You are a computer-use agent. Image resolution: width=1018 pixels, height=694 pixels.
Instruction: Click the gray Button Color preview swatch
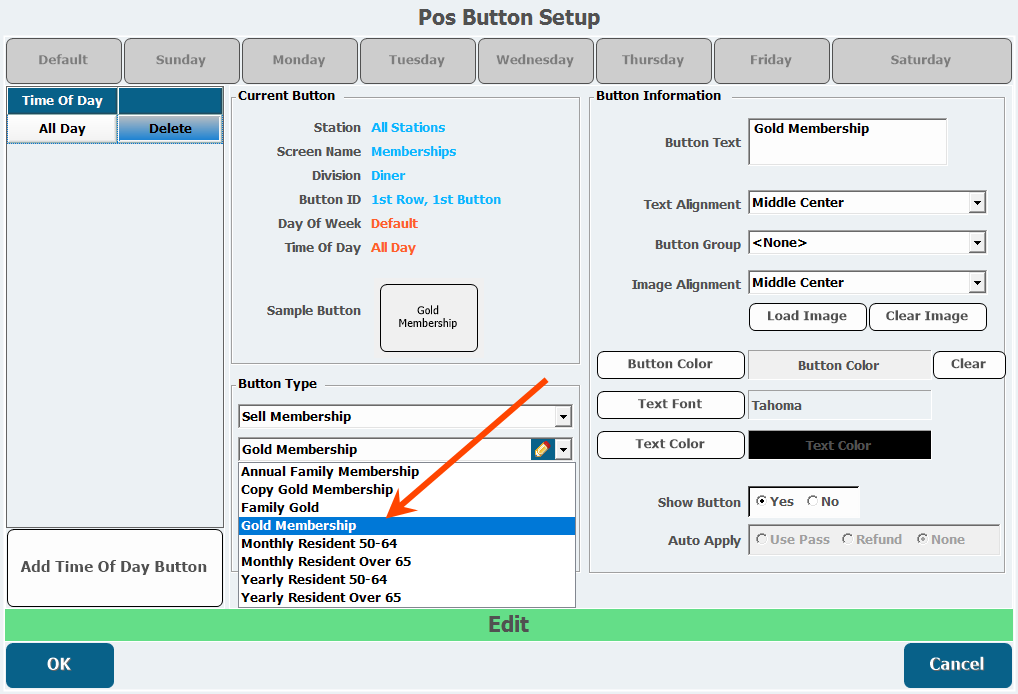839,366
